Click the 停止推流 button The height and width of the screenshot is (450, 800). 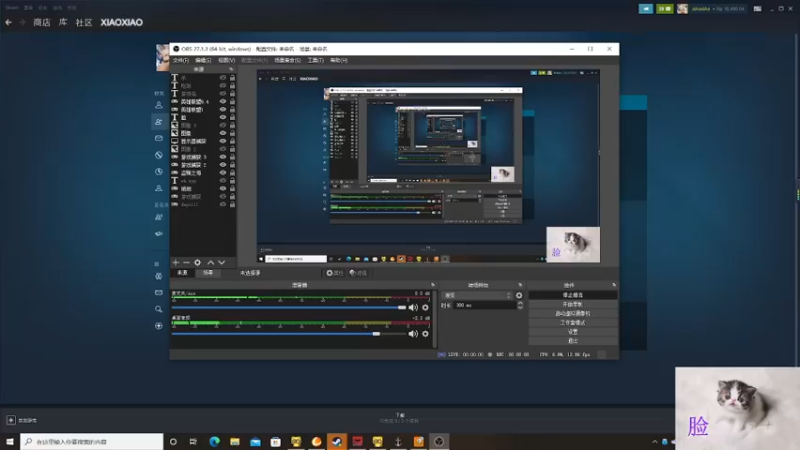coord(572,295)
